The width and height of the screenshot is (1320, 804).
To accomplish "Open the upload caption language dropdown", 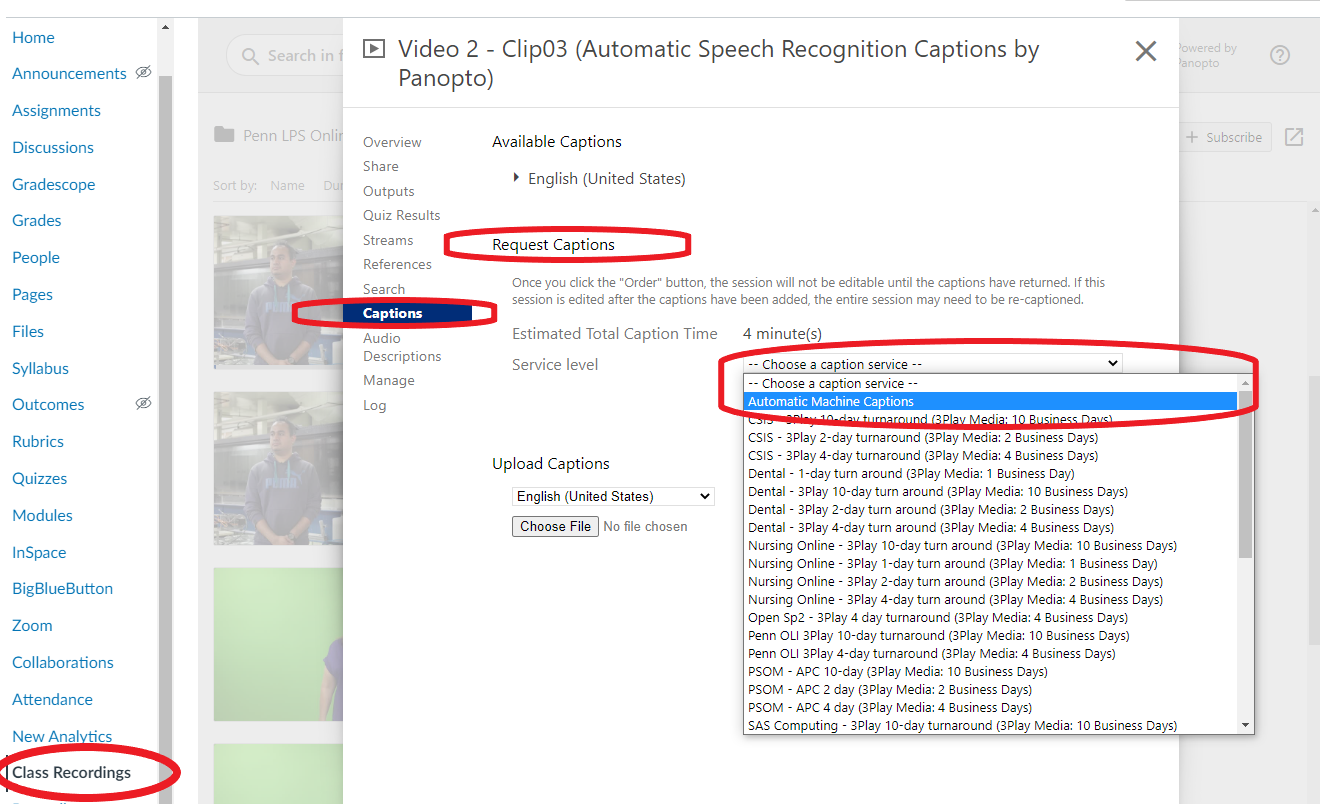I will pos(613,496).
